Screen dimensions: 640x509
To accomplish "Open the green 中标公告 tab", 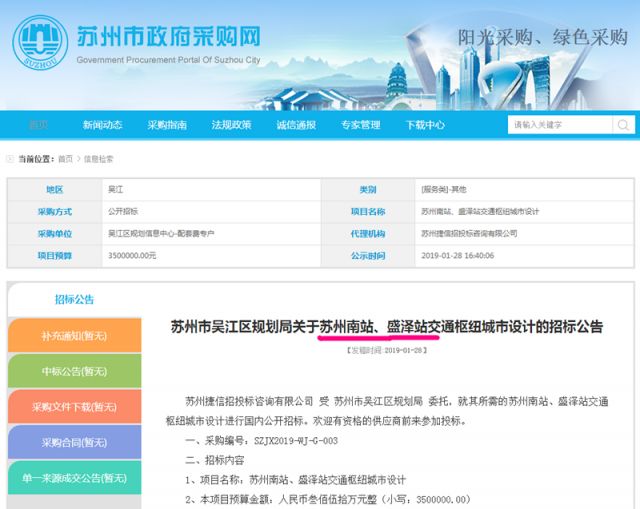I will (74, 371).
